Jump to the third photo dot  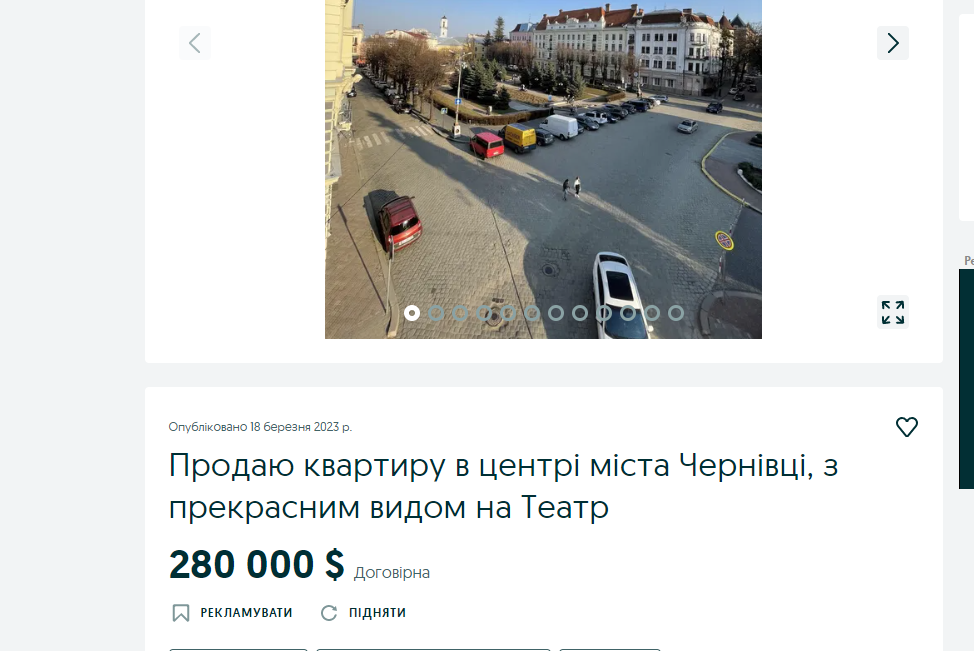tap(460, 313)
